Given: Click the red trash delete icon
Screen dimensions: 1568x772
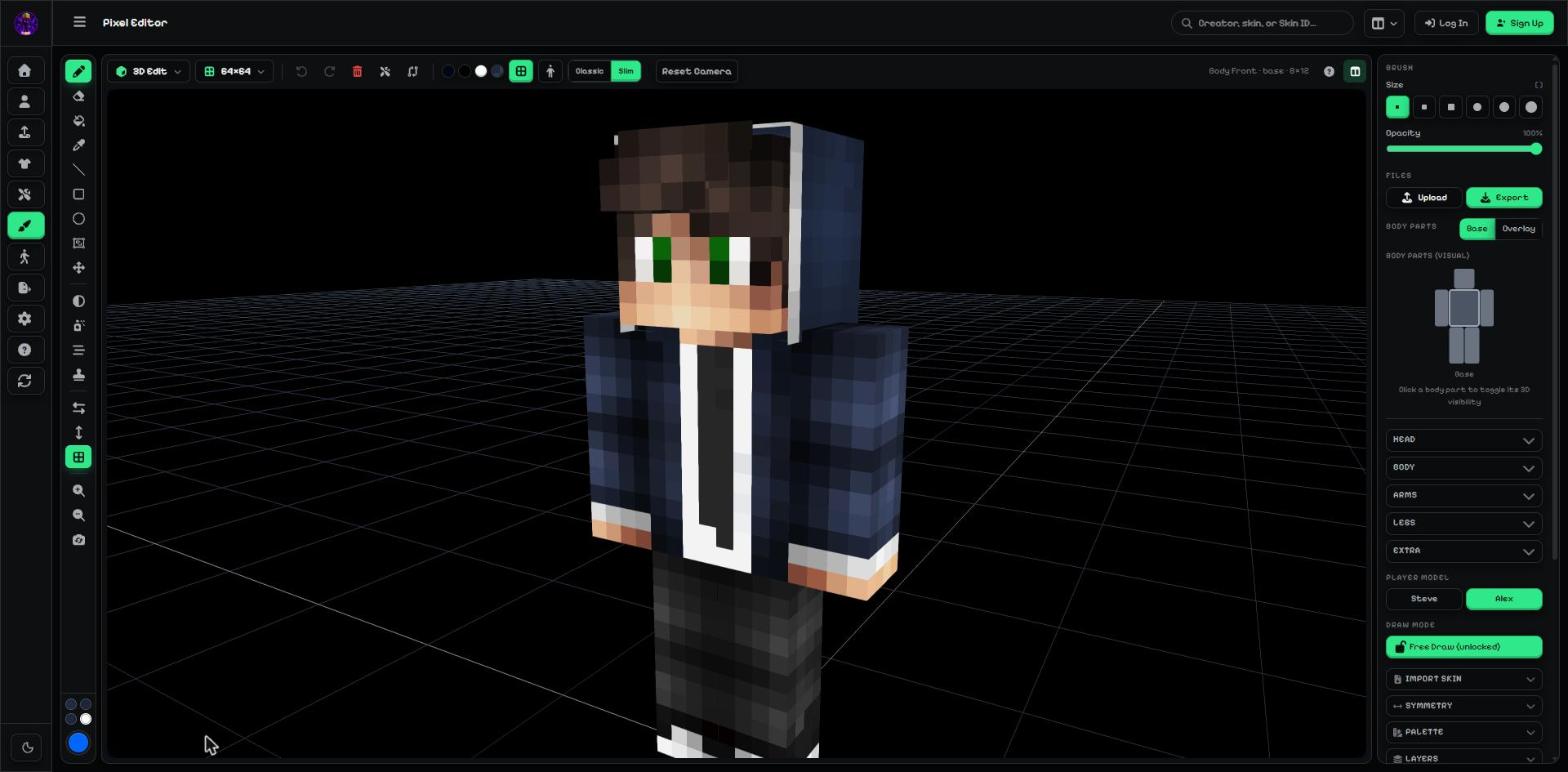Looking at the screenshot, I should [357, 71].
